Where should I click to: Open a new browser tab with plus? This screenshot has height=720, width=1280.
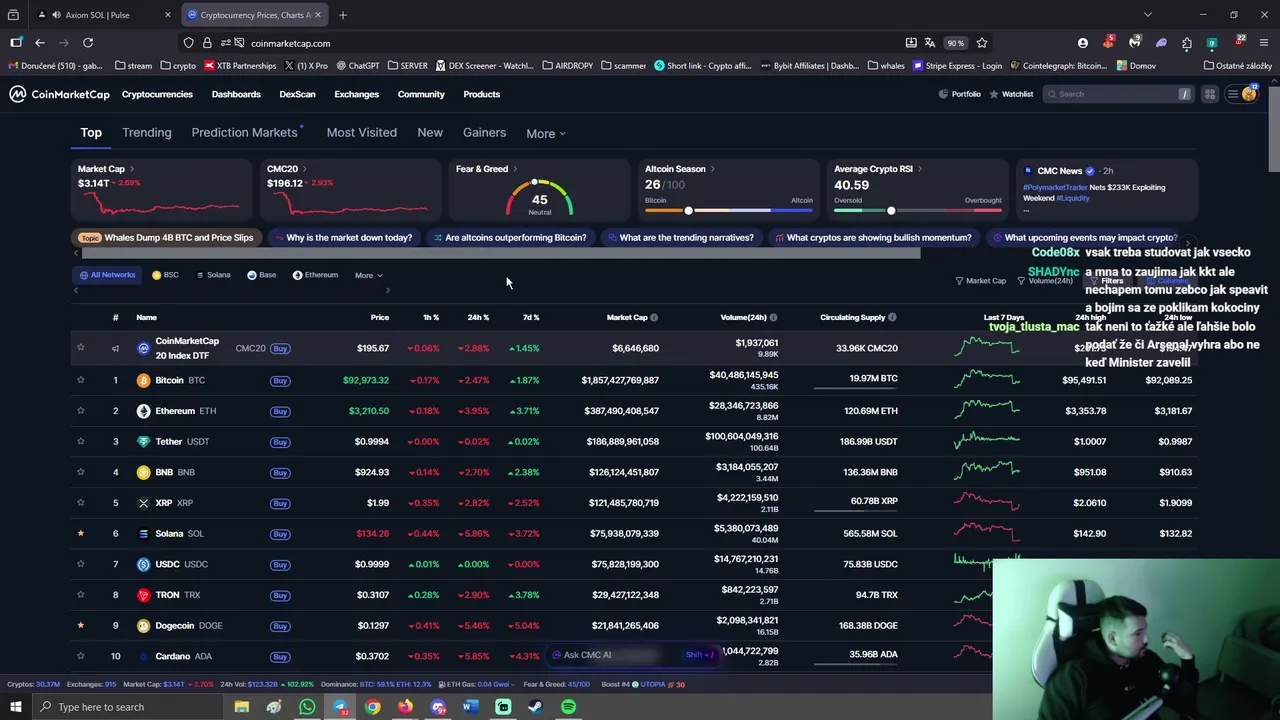point(342,15)
